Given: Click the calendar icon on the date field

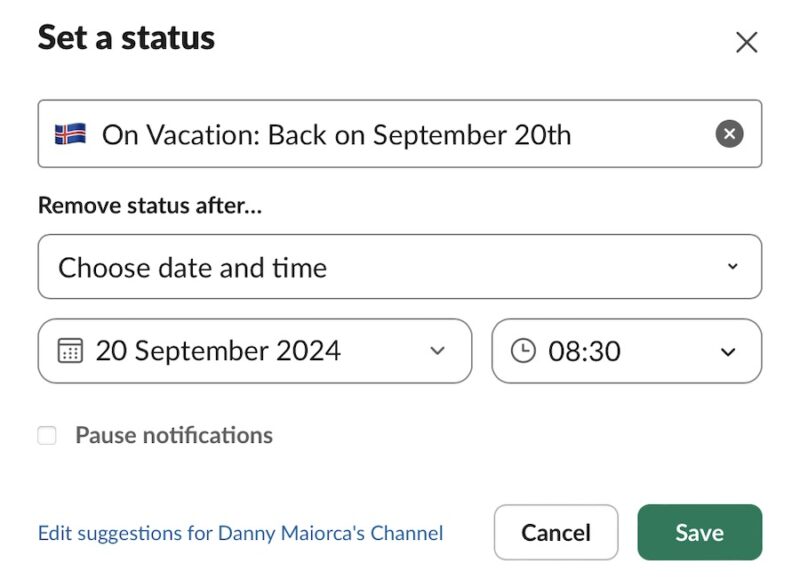Looking at the screenshot, I should click(x=69, y=350).
